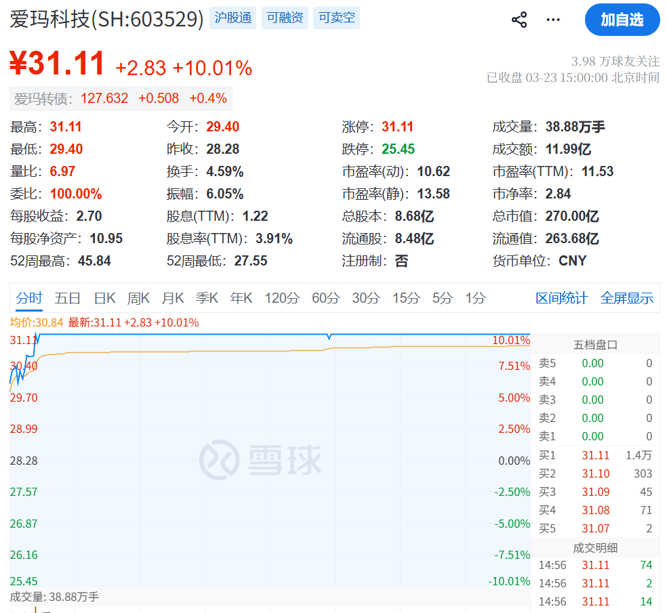Select the 周K chart tab
Screen dimensions: 667x613
tap(138, 298)
